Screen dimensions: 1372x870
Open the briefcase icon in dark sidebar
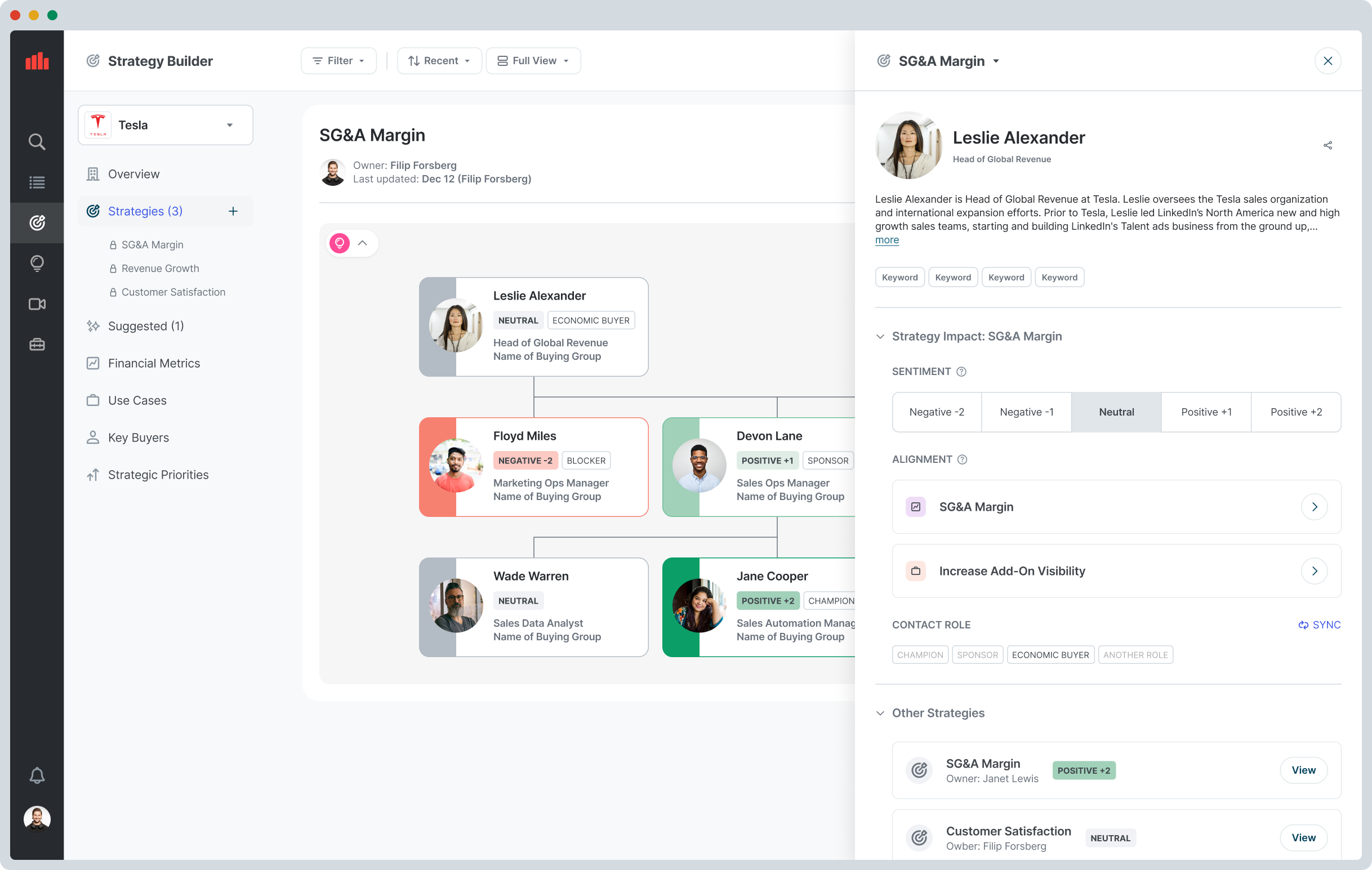37,344
